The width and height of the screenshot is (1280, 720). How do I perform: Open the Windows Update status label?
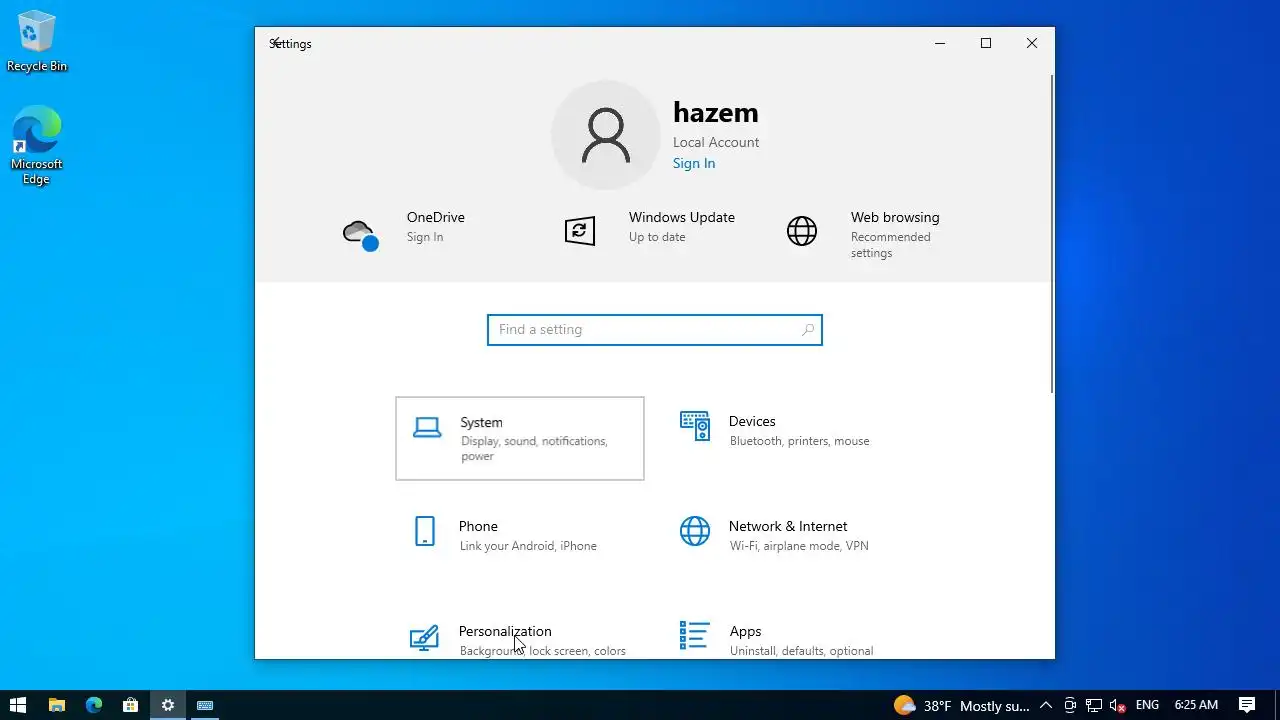click(657, 237)
